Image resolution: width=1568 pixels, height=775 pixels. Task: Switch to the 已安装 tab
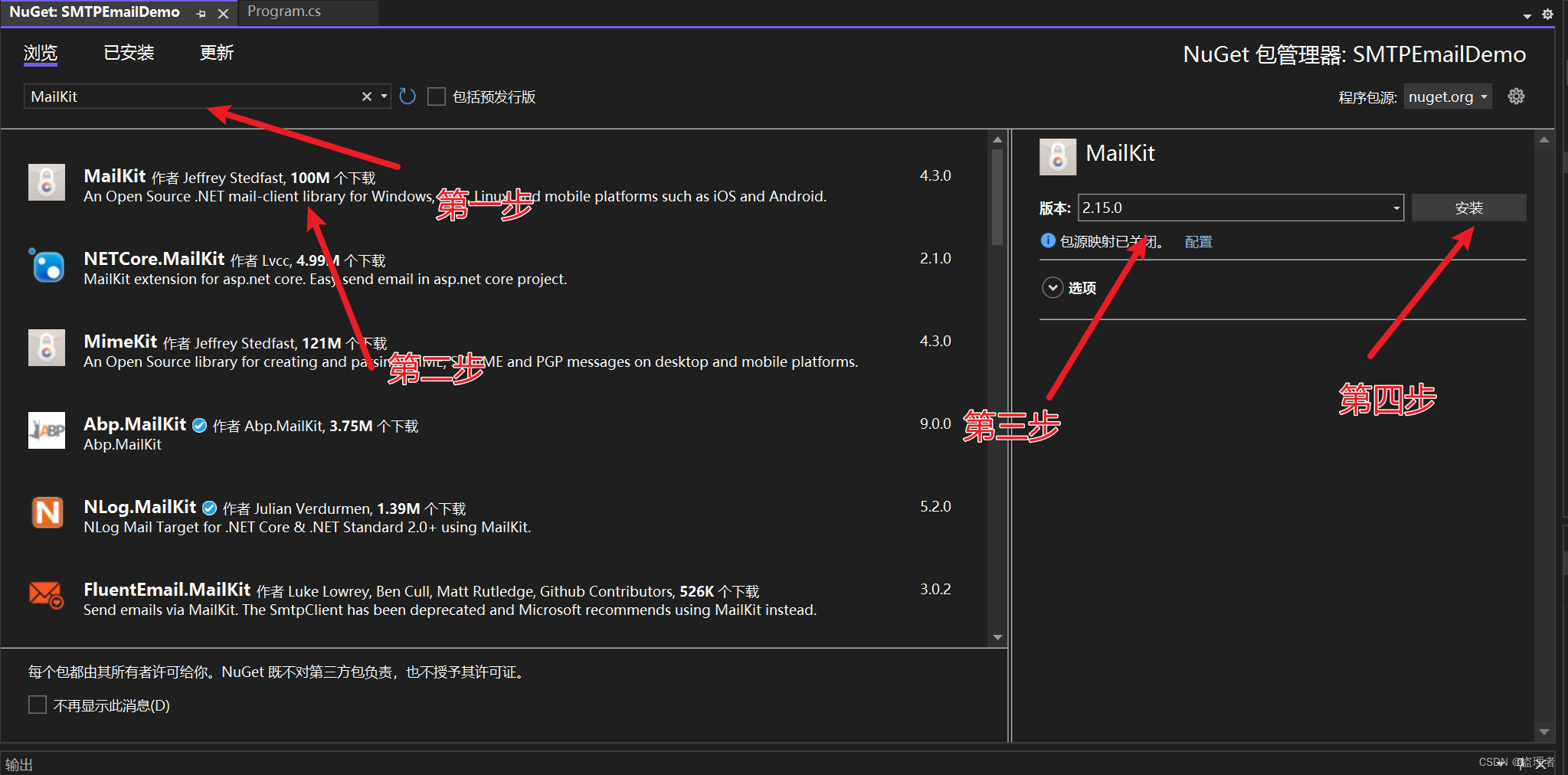(129, 52)
